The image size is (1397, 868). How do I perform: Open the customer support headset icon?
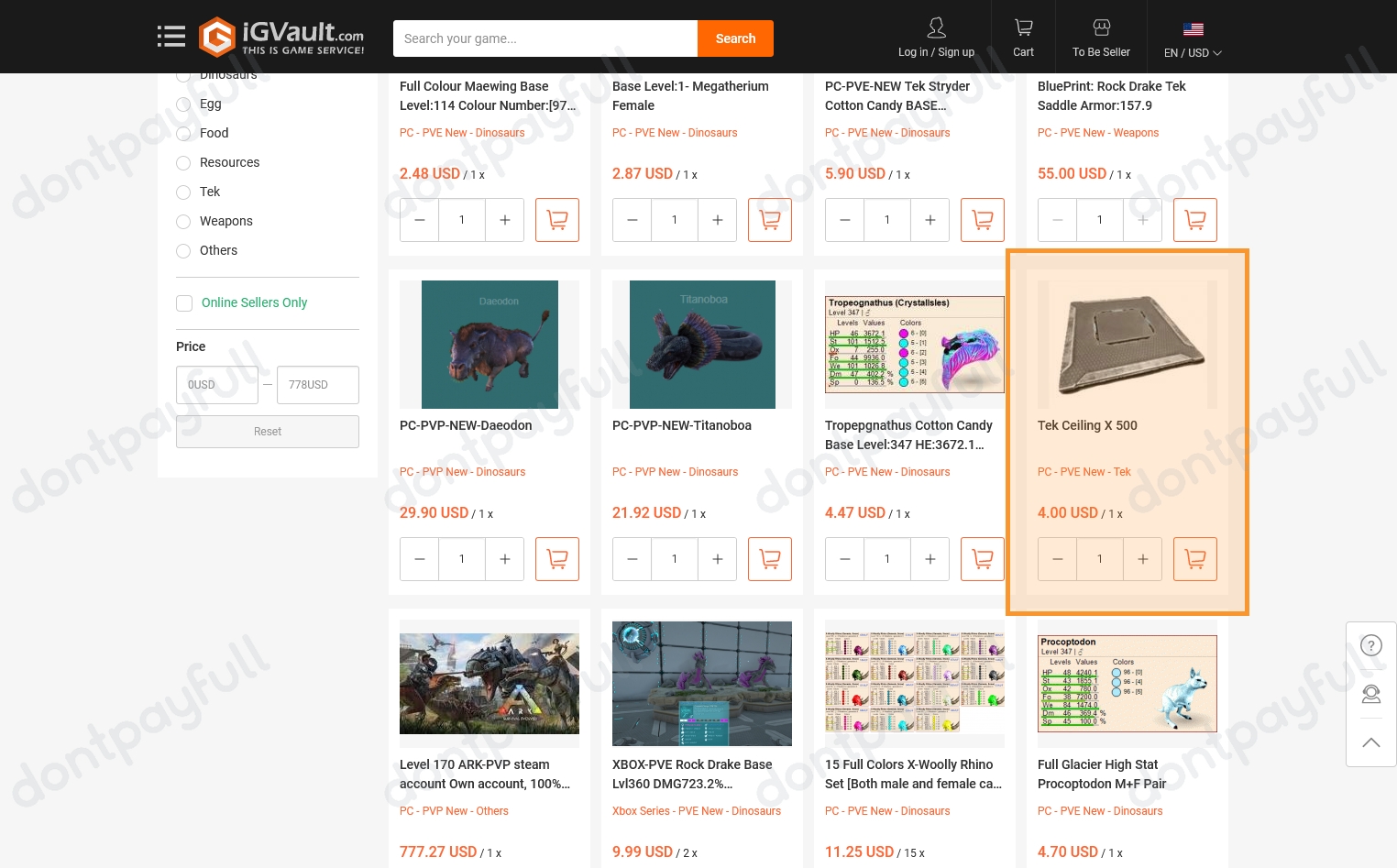(x=1370, y=694)
